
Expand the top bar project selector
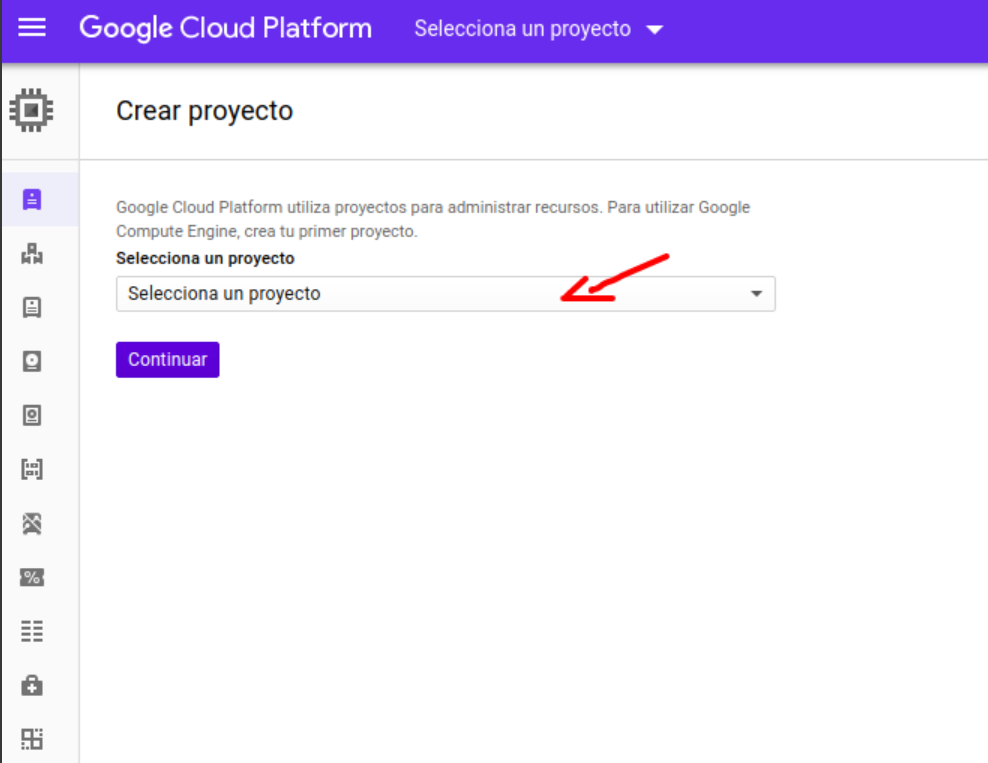pos(539,29)
